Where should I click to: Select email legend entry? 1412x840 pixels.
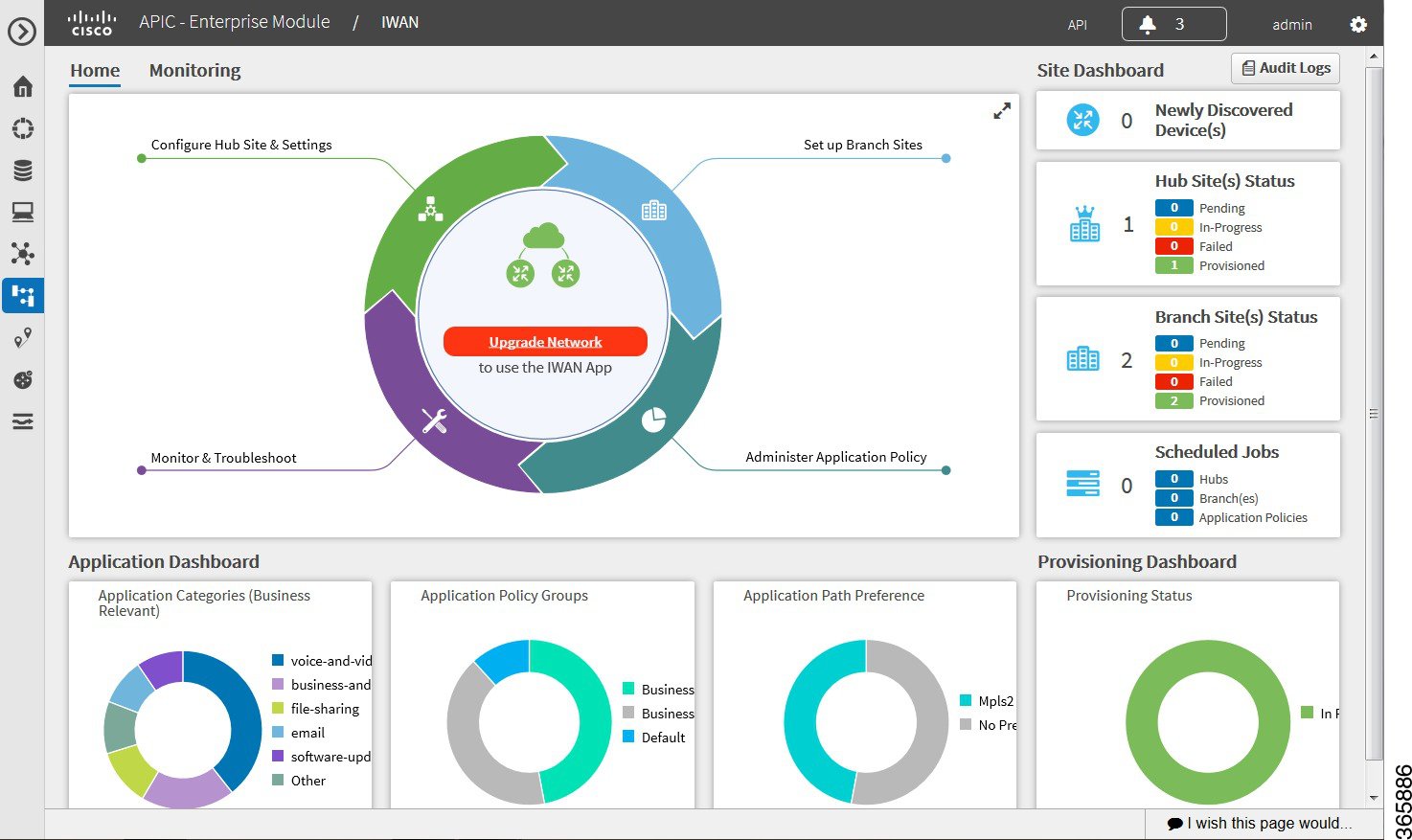coord(299,733)
